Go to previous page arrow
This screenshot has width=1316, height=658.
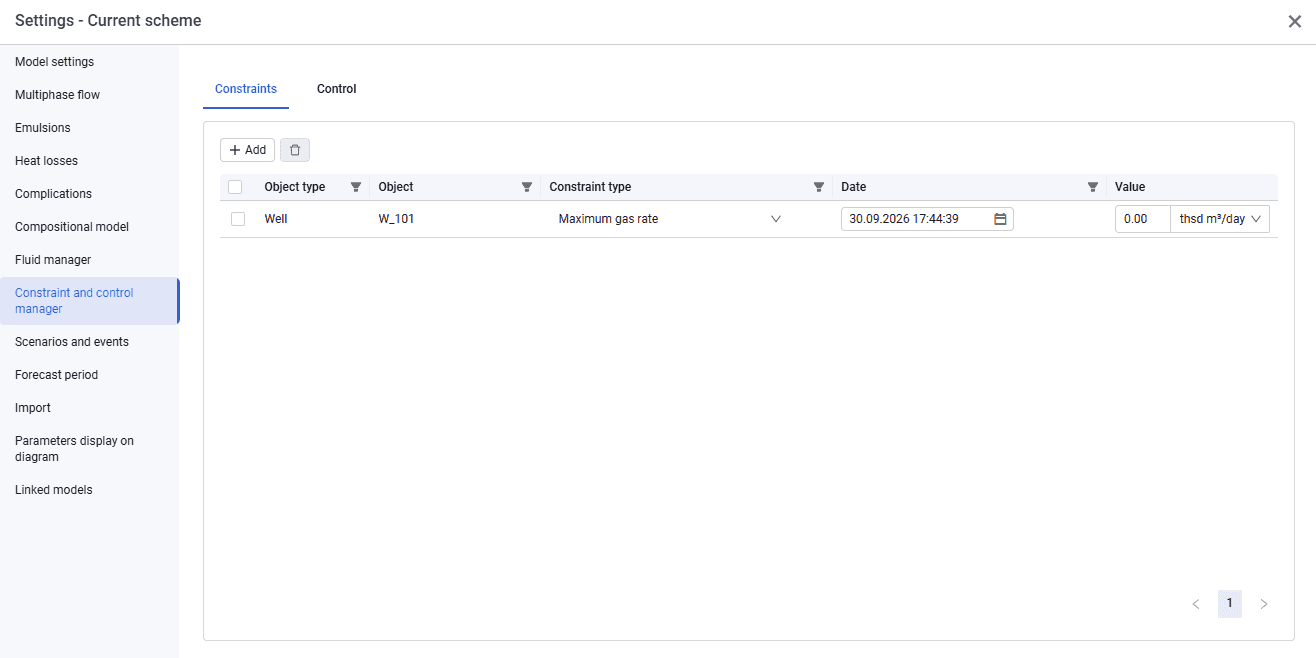[1196, 604]
